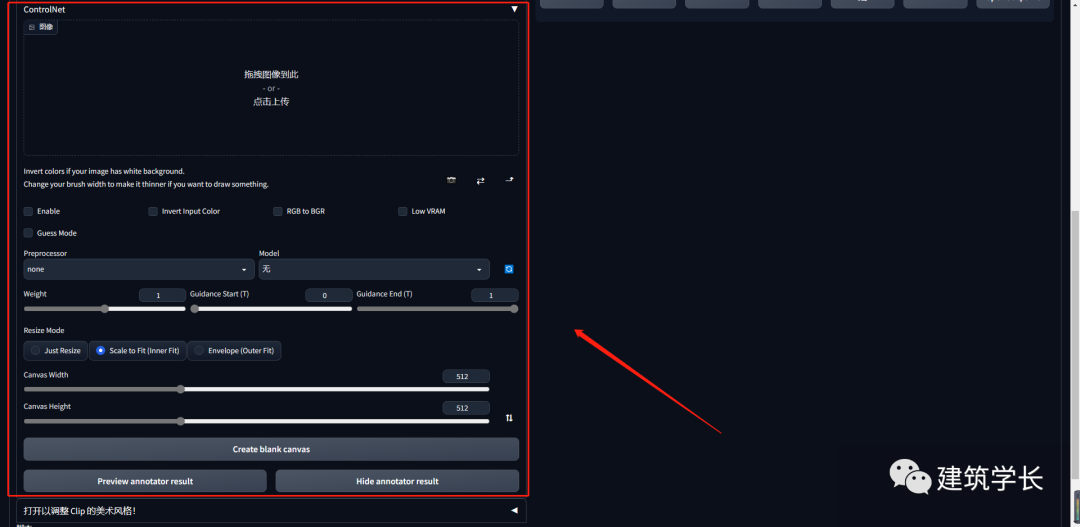Adjust the Weight slider
This screenshot has width=1080, height=527.
tap(105, 309)
